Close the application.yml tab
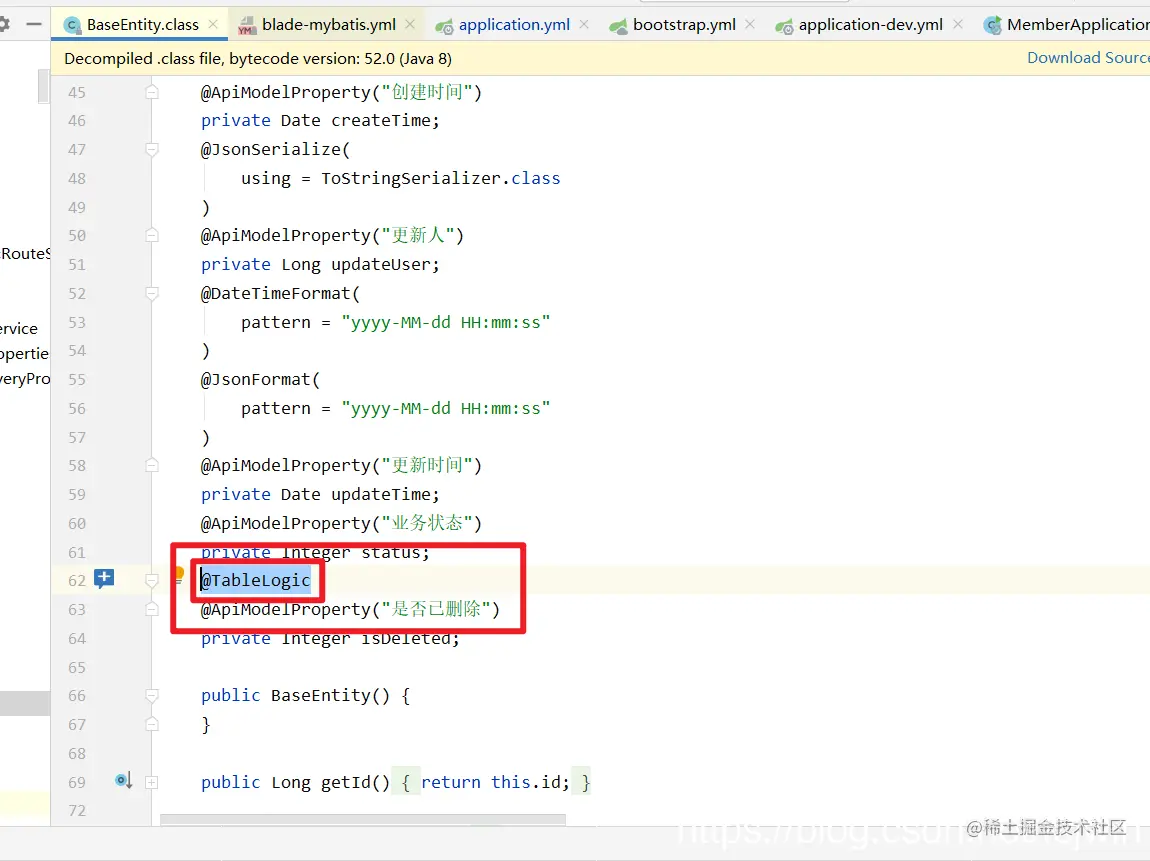1150x861 pixels. (x=584, y=24)
